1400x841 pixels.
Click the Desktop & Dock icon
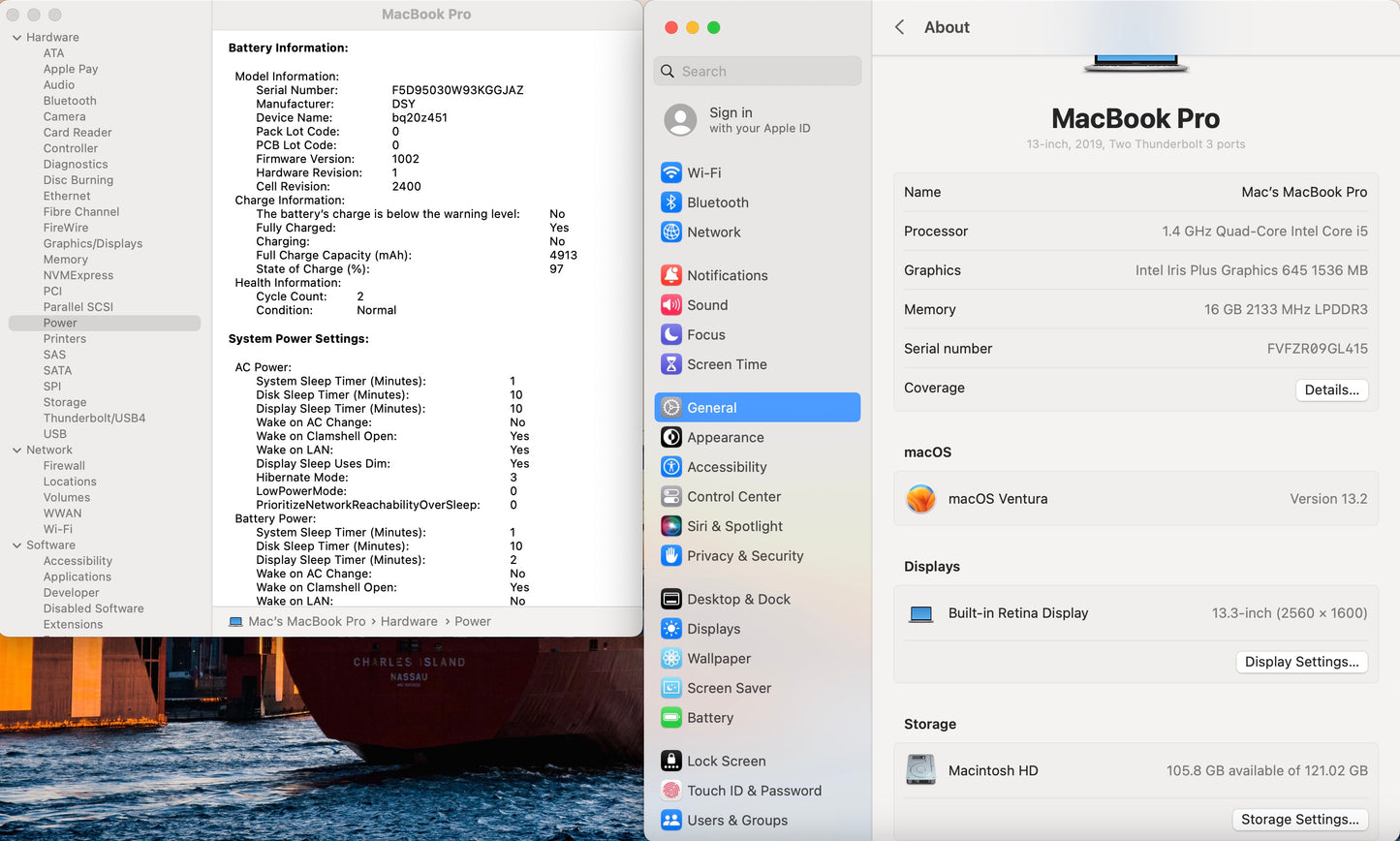[671, 599]
